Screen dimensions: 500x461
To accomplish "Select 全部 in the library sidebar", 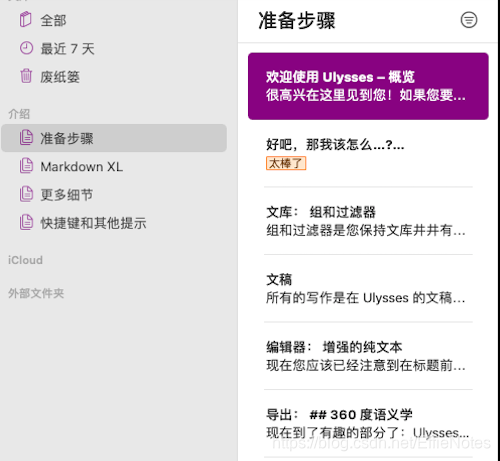I will [x=53, y=20].
